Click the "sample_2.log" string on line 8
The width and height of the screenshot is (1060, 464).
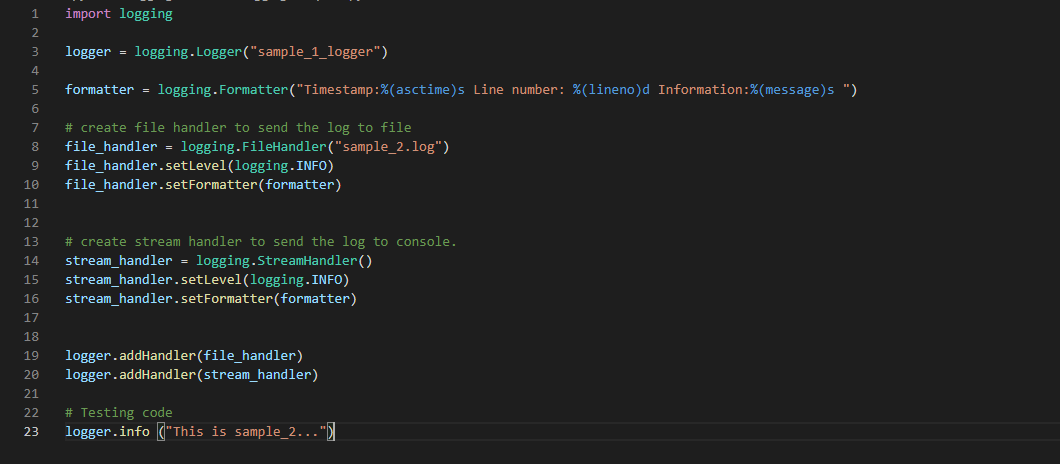388,147
